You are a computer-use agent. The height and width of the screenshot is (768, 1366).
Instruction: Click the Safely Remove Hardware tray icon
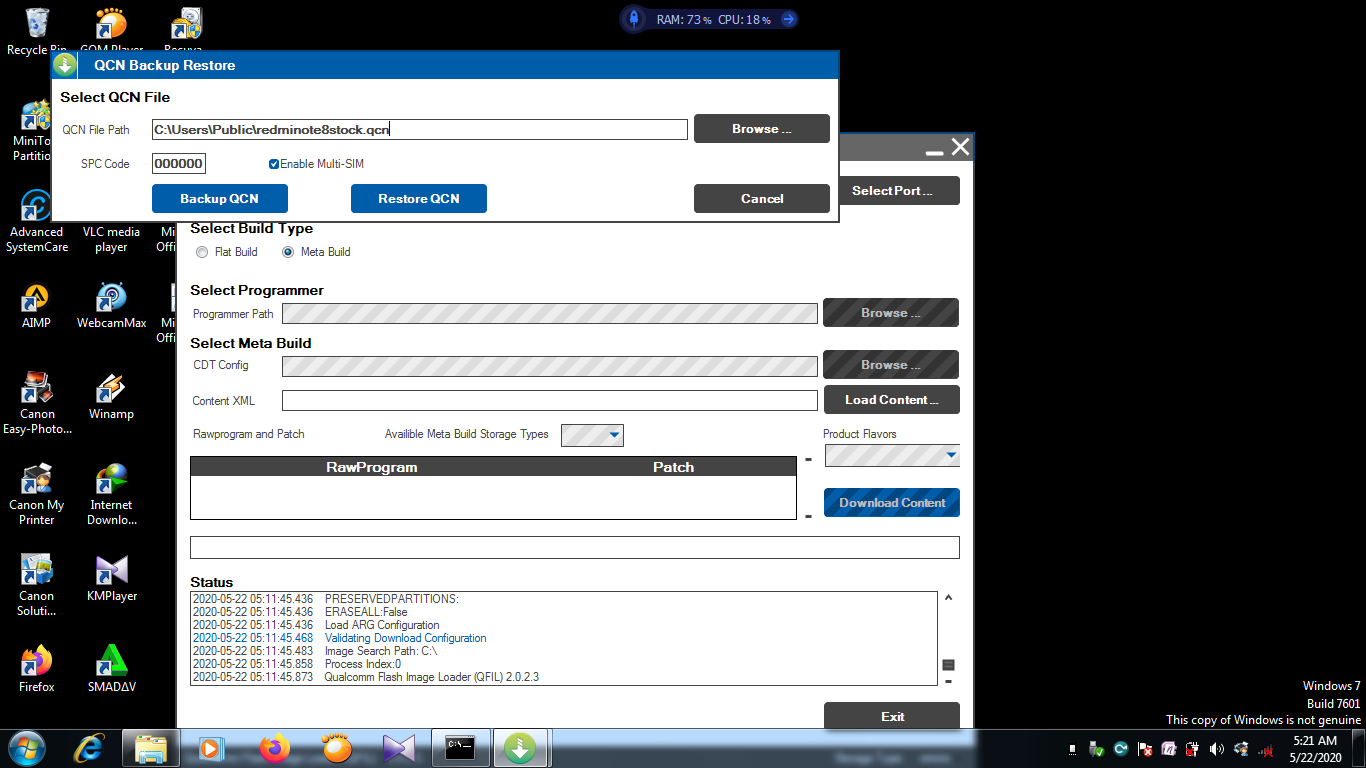(x=1097, y=749)
